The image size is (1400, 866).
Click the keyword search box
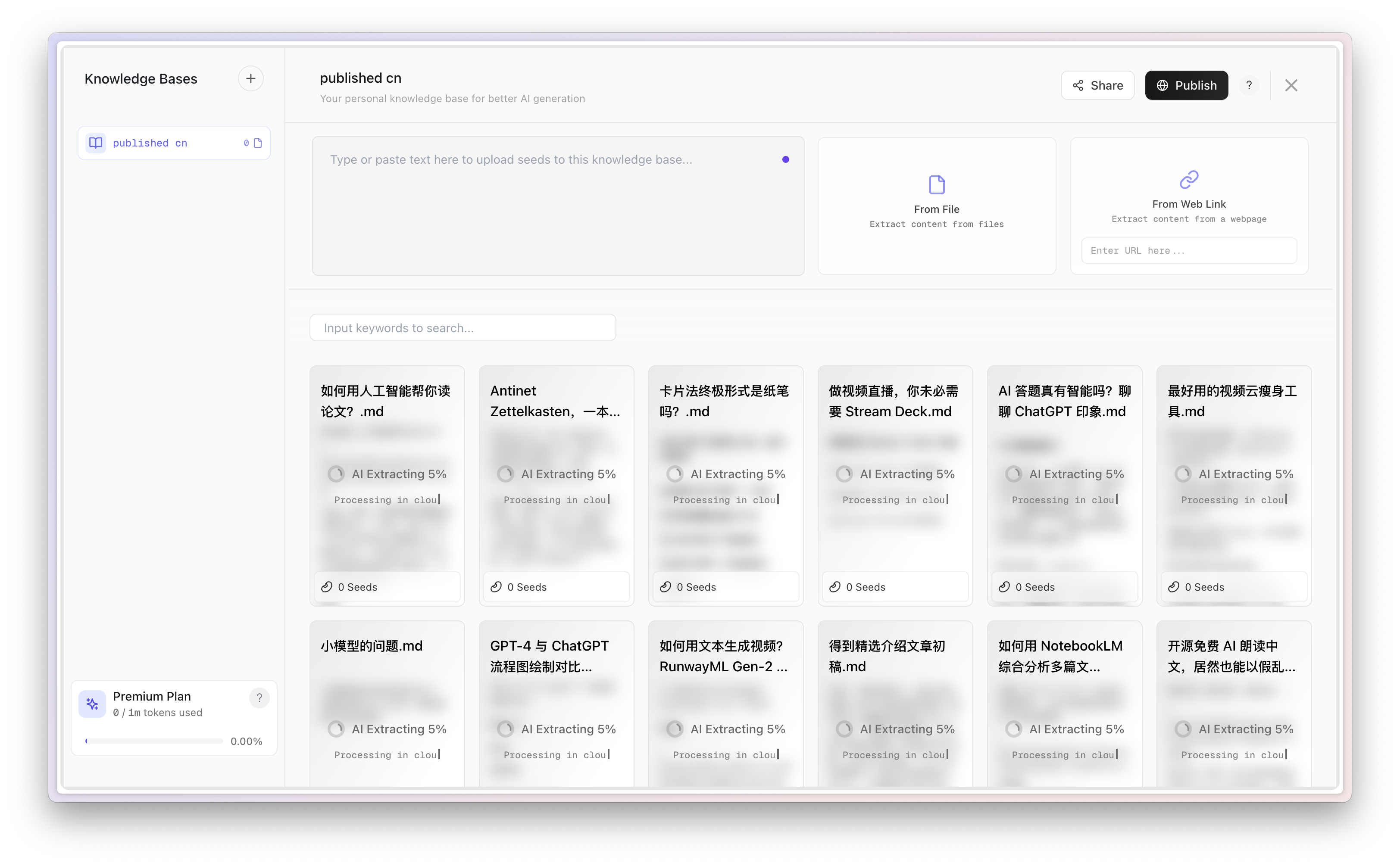pyautogui.click(x=462, y=327)
